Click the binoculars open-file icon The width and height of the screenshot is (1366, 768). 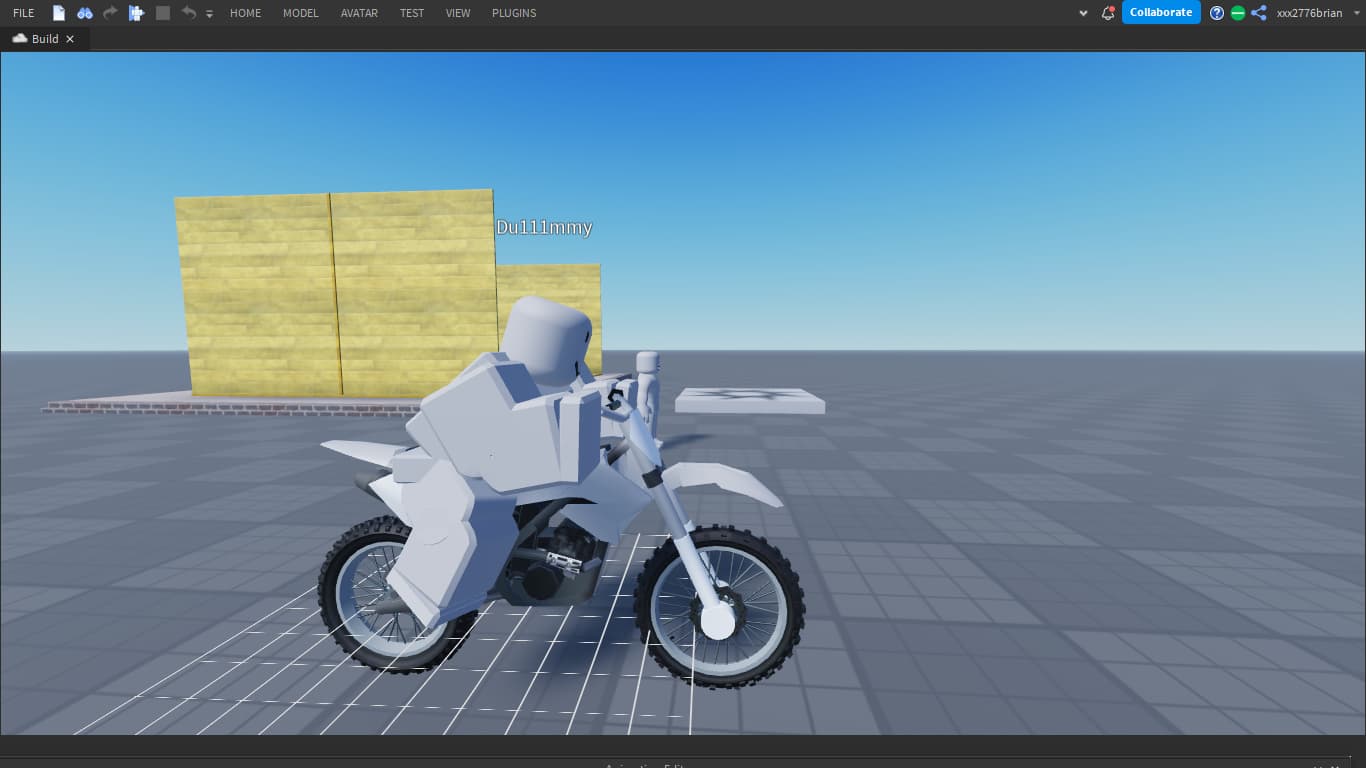point(85,13)
